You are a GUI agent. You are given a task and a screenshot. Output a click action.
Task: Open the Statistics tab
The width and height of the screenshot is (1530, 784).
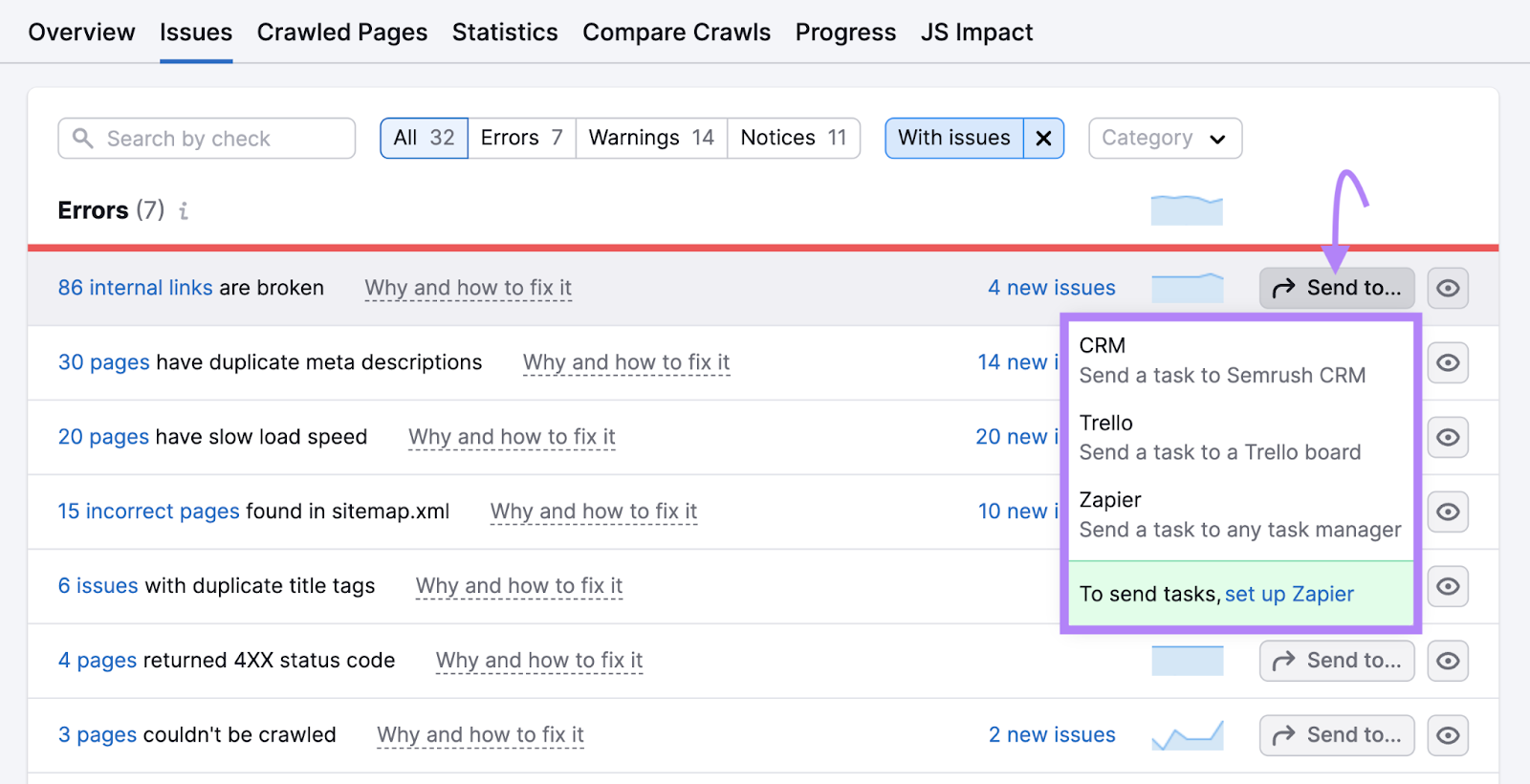point(505,33)
